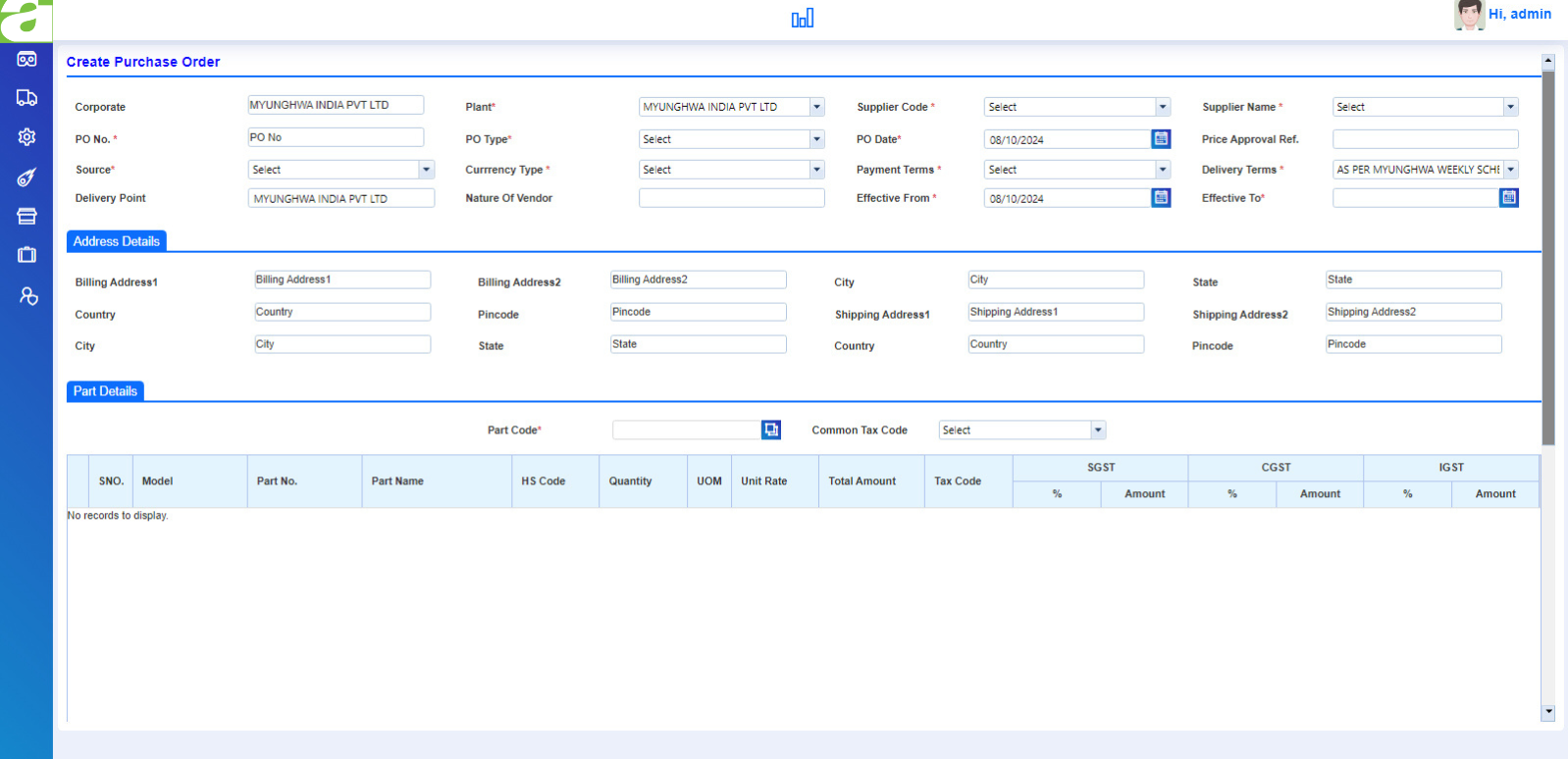Screen dimensions: 1568x759
Task: Open the user shield sidebar icon
Action: coord(28,296)
